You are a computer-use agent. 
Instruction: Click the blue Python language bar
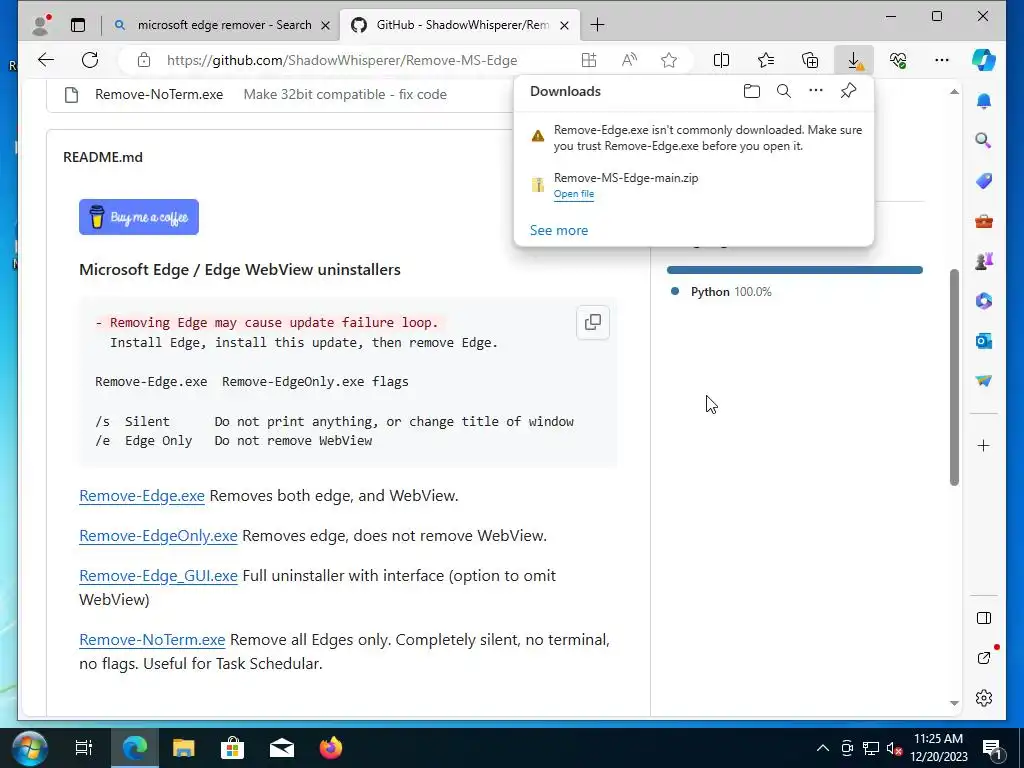pos(794,270)
